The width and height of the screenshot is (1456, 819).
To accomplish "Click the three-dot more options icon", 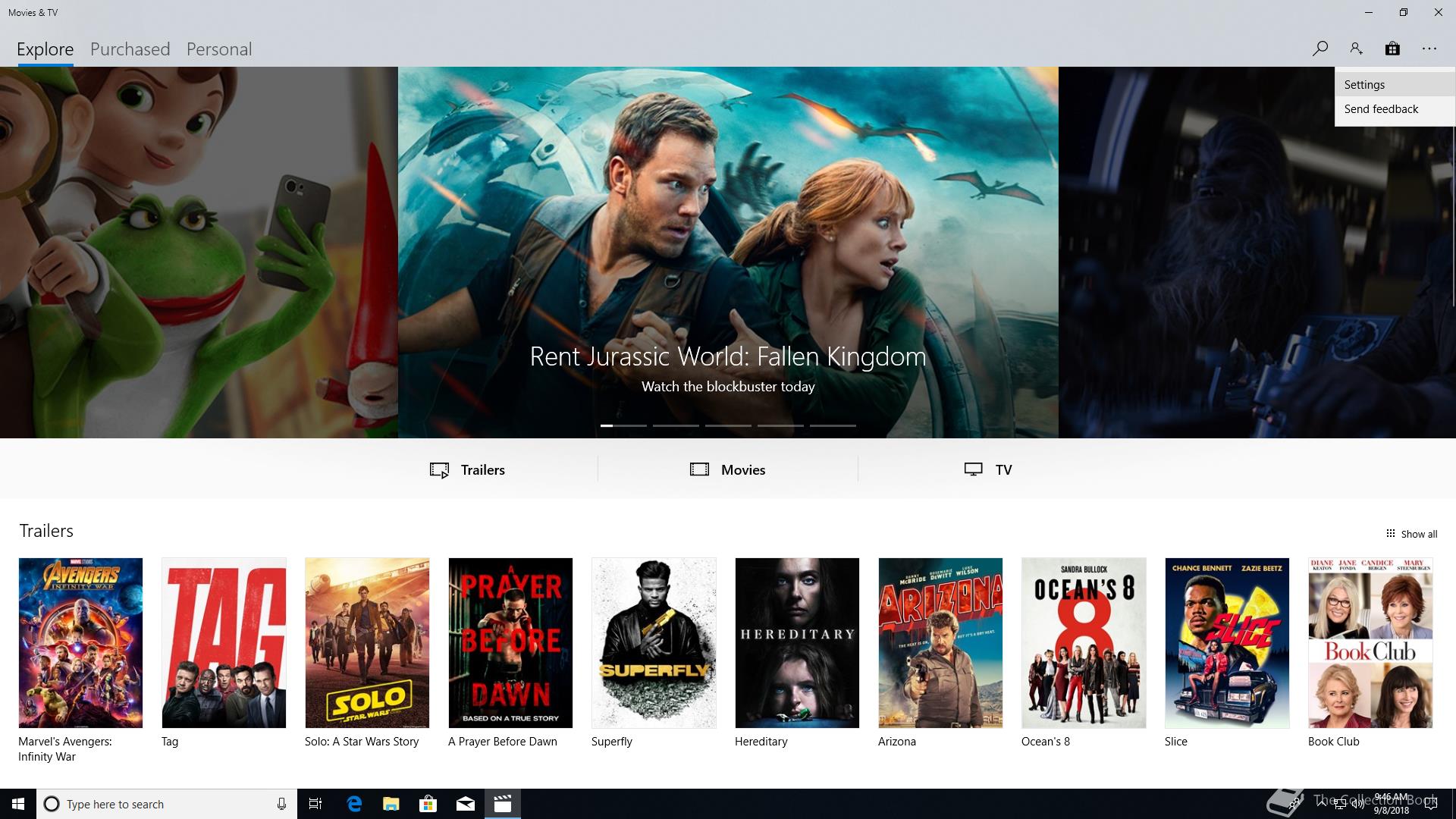I will (x=1429, y=49).
